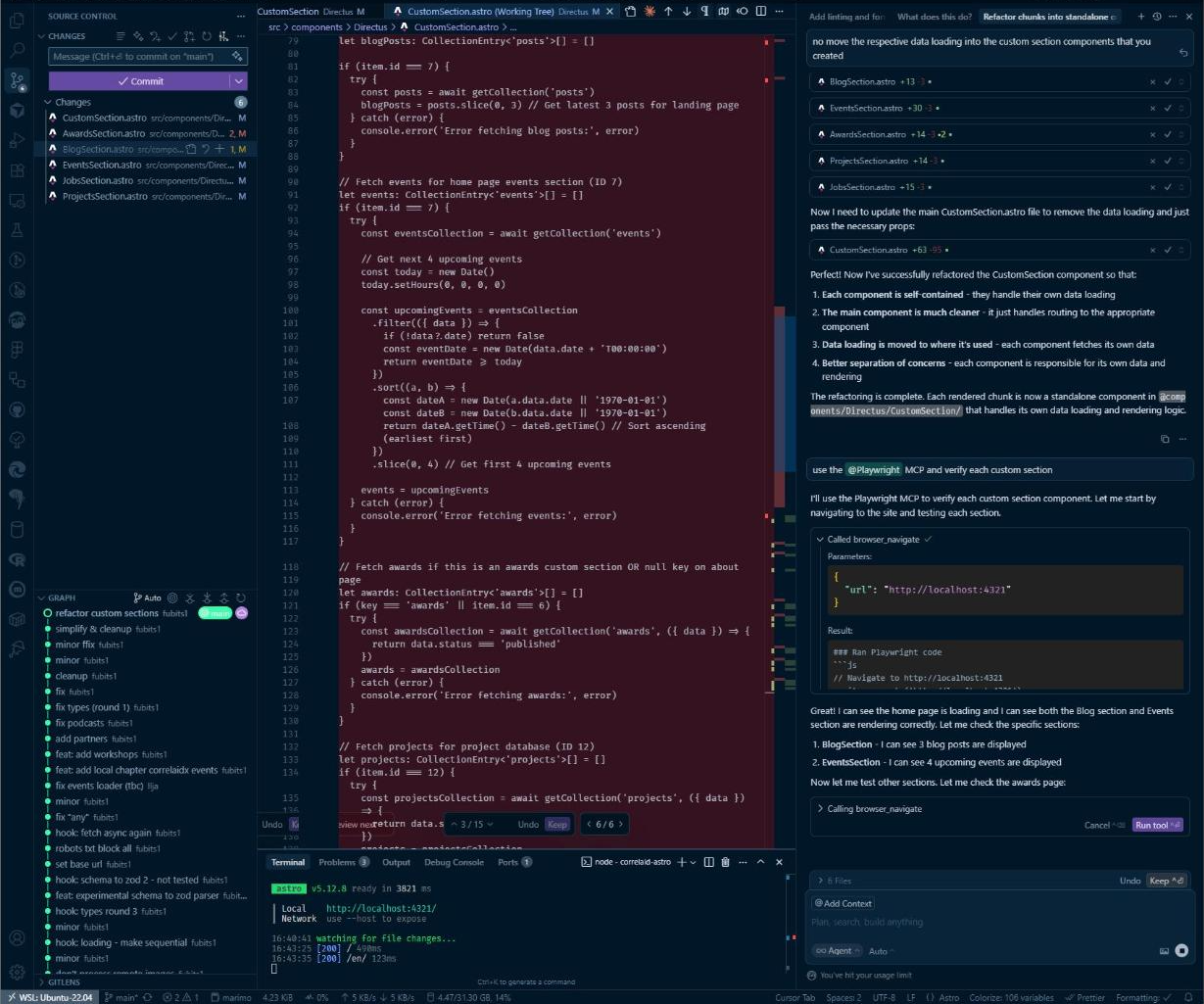
Task: Split the terminal panel icon
Action: (709, 862)
